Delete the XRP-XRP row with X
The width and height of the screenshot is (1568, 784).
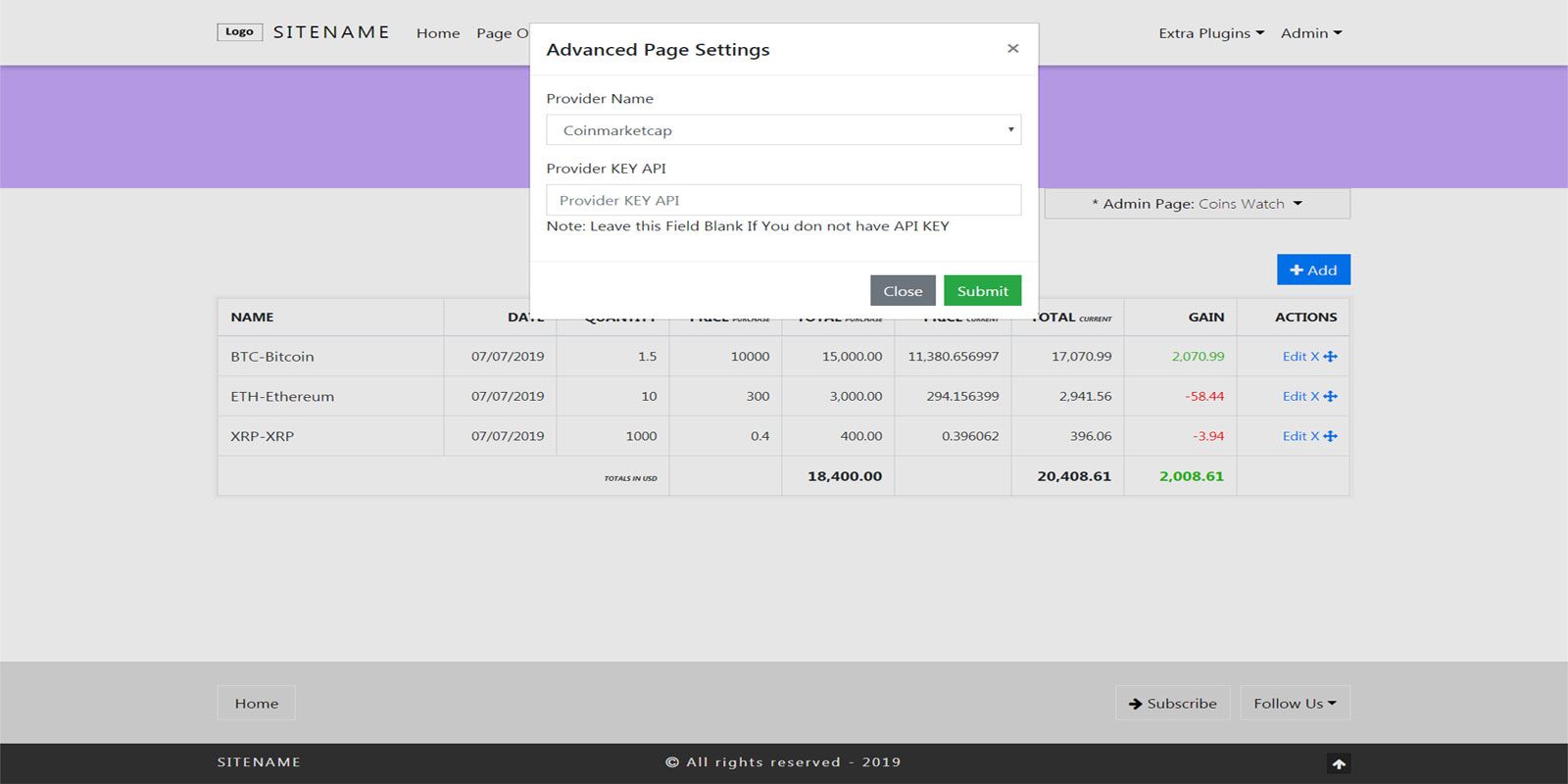pos(1315,436)
